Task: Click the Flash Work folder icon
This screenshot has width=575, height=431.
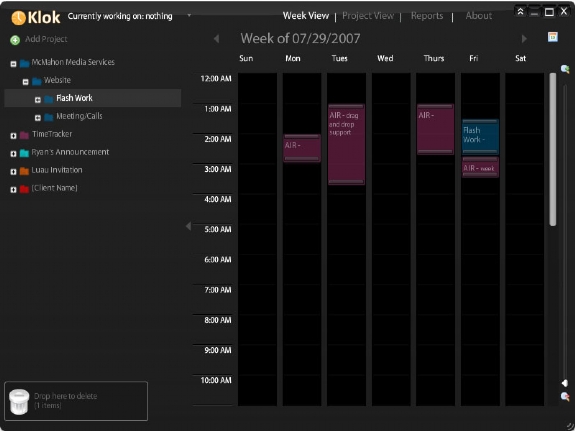Action: pos(49,99)
